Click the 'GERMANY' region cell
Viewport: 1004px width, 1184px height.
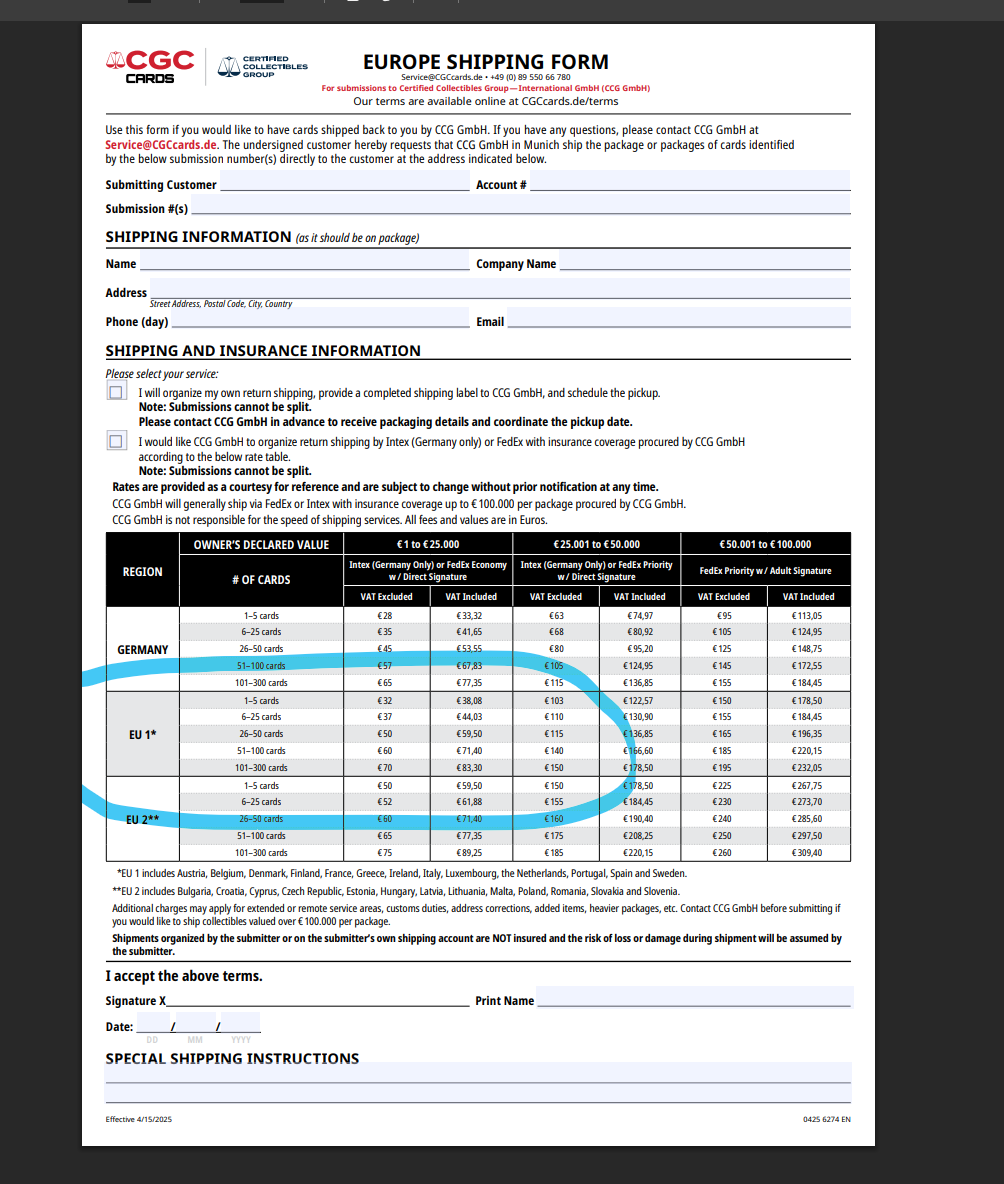[x=143, y=649]
